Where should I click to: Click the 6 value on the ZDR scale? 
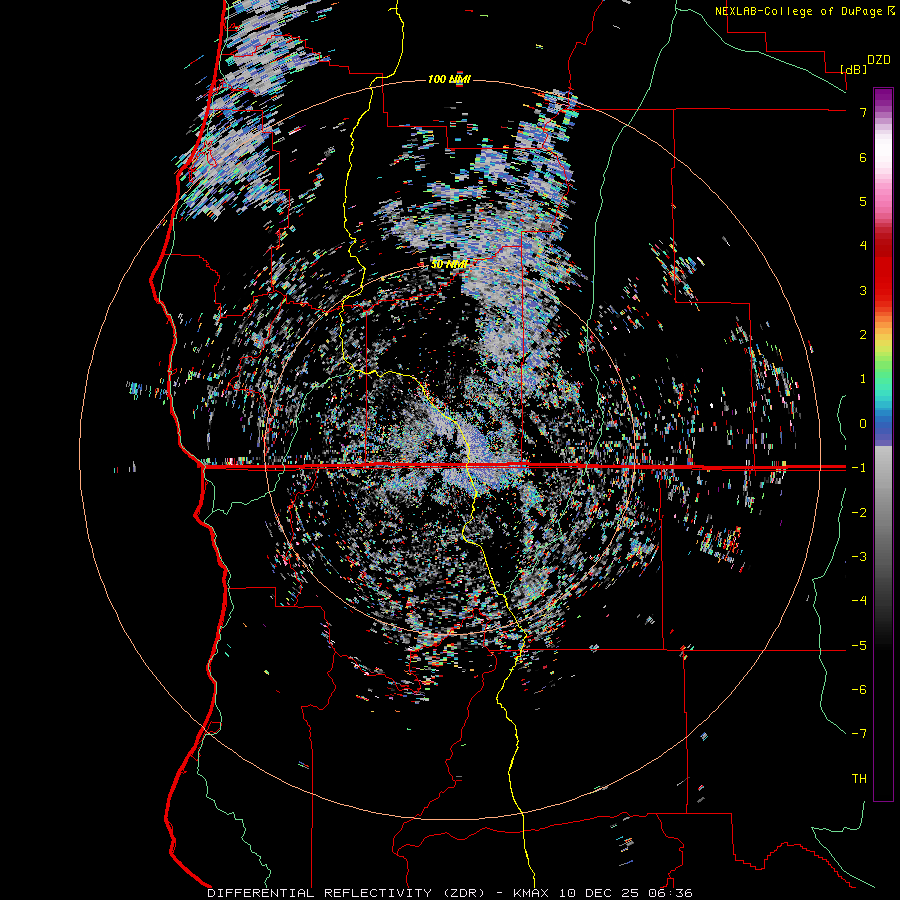(x=863, y=157)
